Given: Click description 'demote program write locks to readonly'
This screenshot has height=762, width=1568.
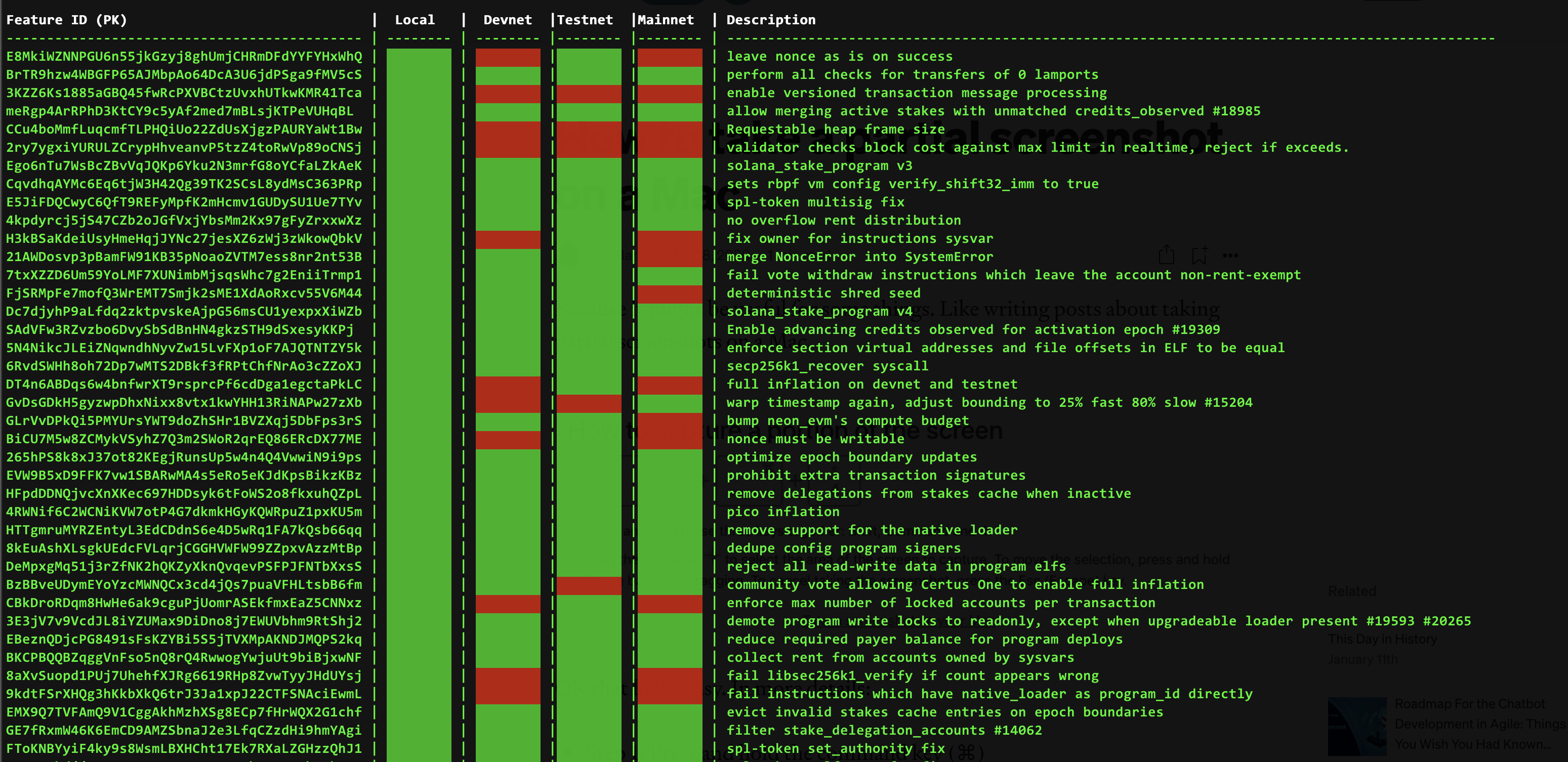Looking at the screenshot, I should coord(1099,621).
